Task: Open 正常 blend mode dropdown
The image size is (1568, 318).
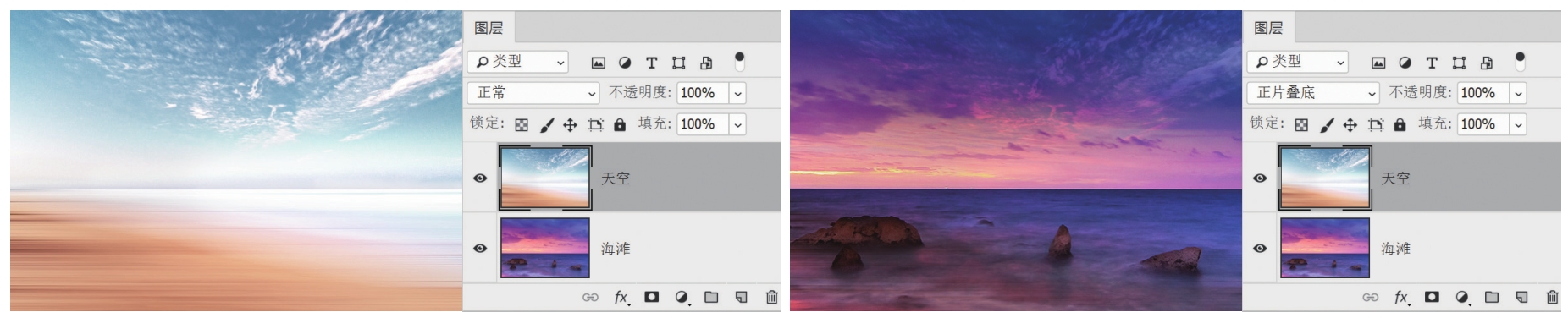Action: point(534,93)
